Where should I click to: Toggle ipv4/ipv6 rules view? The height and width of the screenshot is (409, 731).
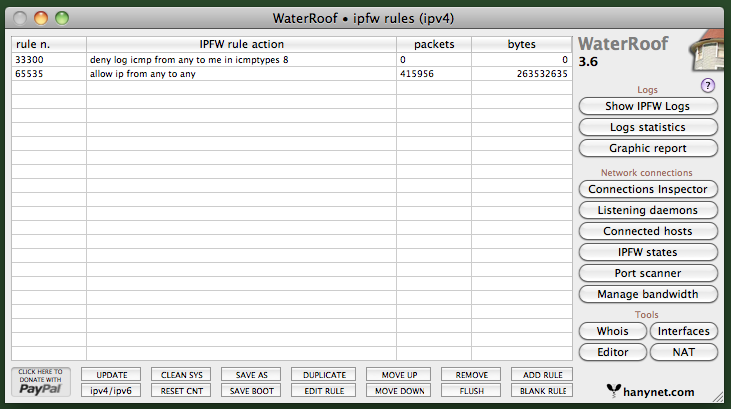[x=111, y=391]
